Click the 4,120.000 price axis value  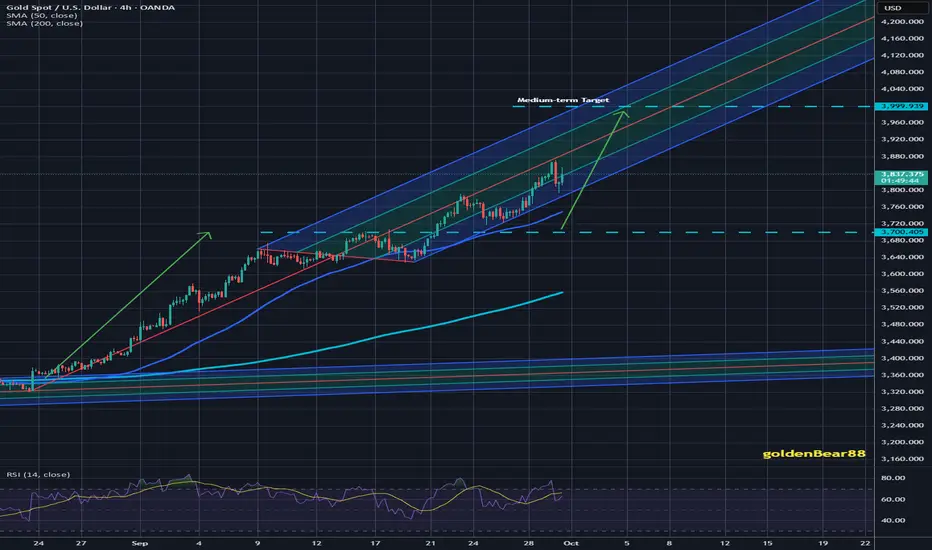[x=902, y=55]
